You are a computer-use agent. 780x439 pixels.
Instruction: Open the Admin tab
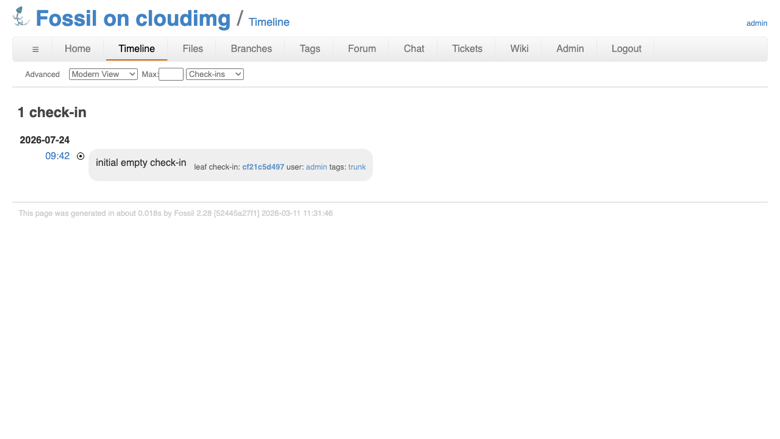(x=570, y=49)
